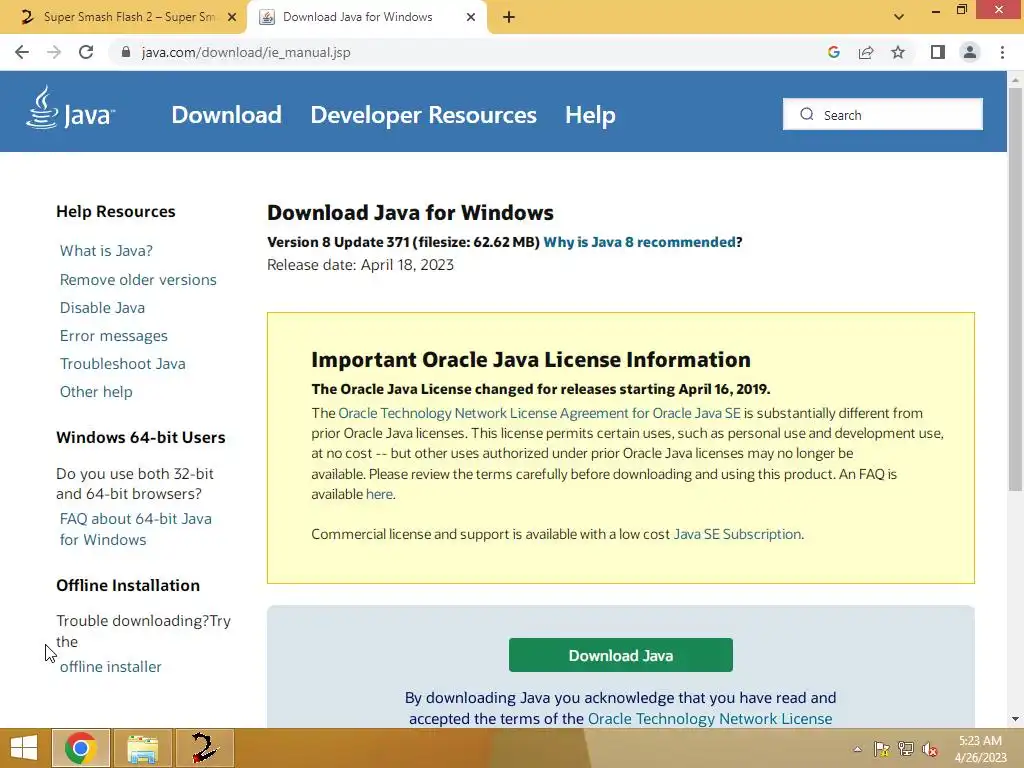Open Error messages link
Screen dimensions: 1024x768
(x=114, y=336)
